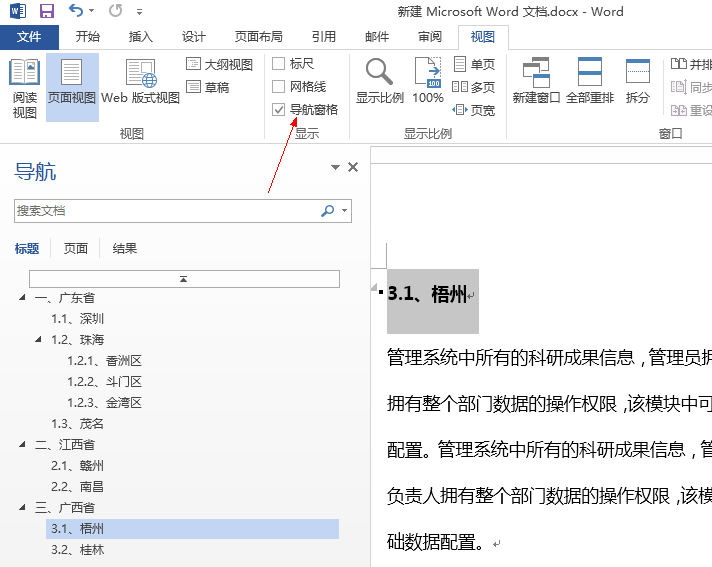
Task: Close the 导航 navigation pane
Action: click(353, 167)
